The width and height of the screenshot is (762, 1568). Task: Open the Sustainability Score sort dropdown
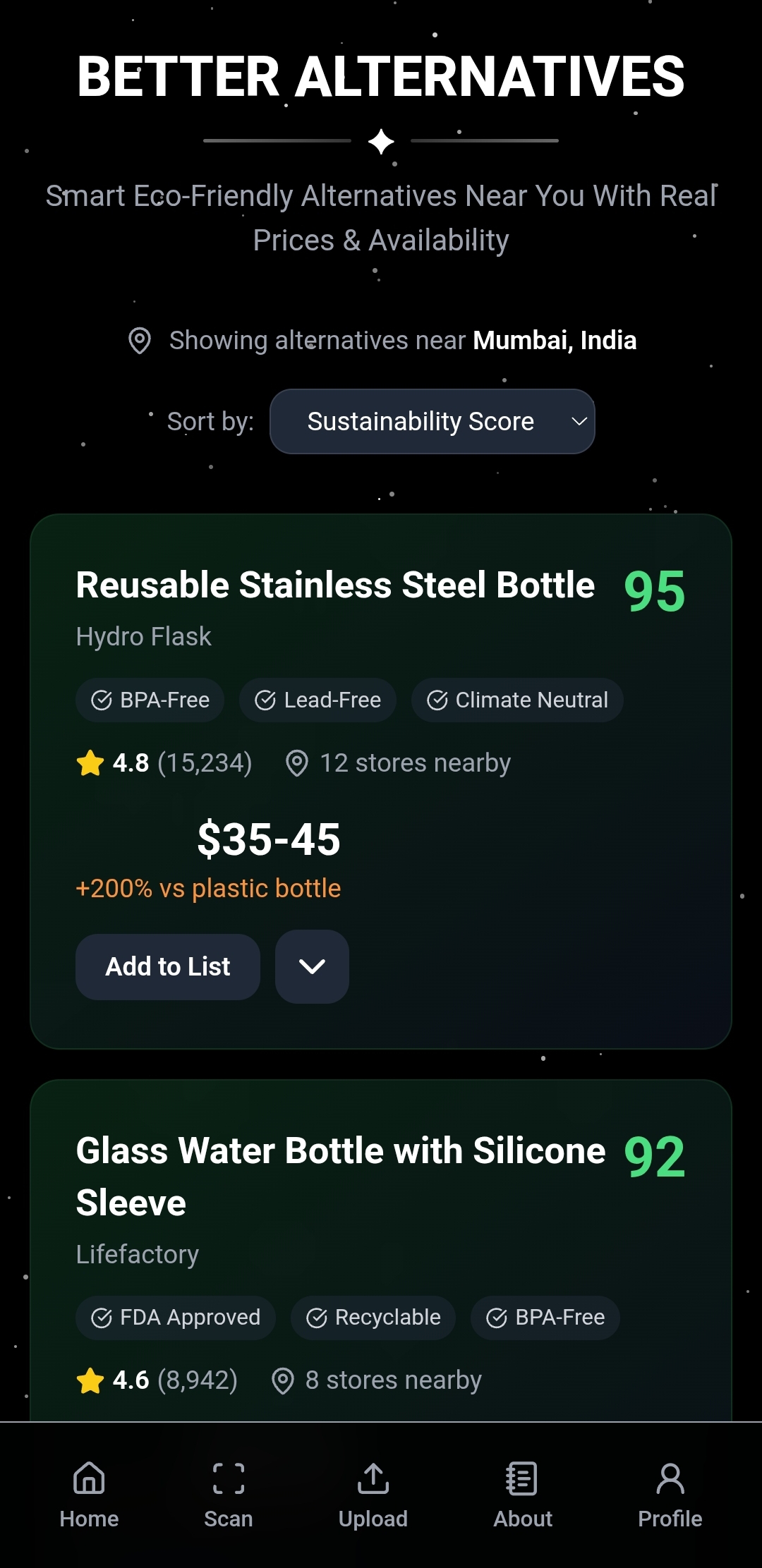tap(432, 422)
